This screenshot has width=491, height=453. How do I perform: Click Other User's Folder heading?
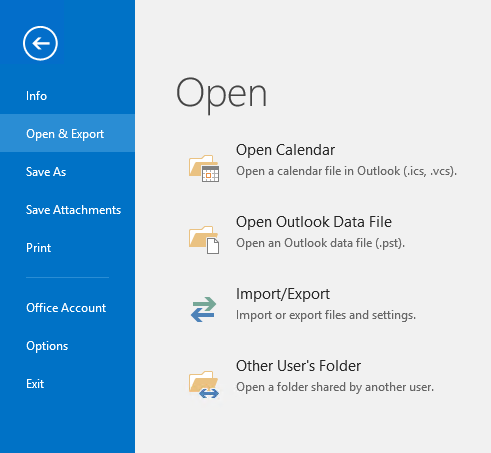point(298,366)
